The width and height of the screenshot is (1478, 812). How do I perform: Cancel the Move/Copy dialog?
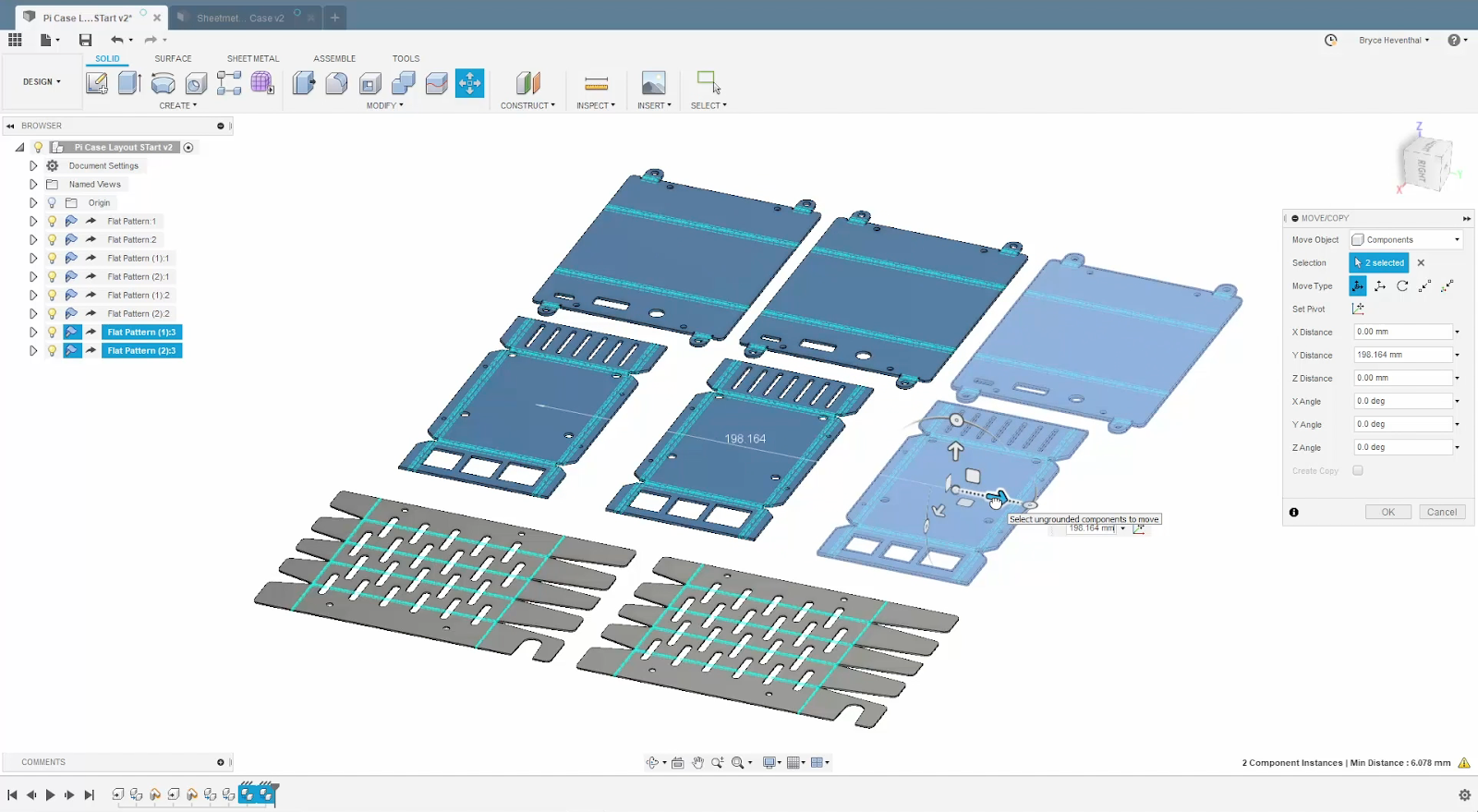[1442, 513]
